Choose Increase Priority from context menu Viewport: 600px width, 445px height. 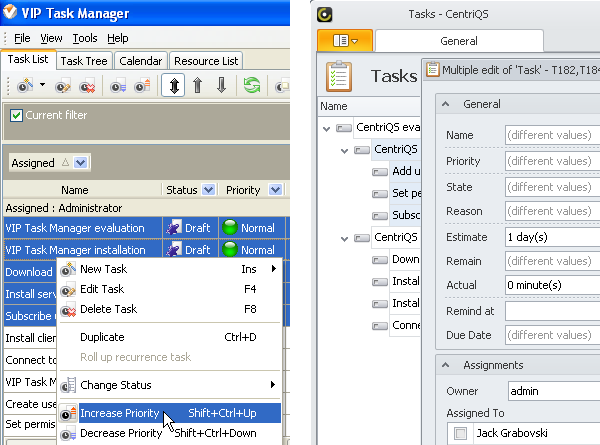[x=120, y=413]
